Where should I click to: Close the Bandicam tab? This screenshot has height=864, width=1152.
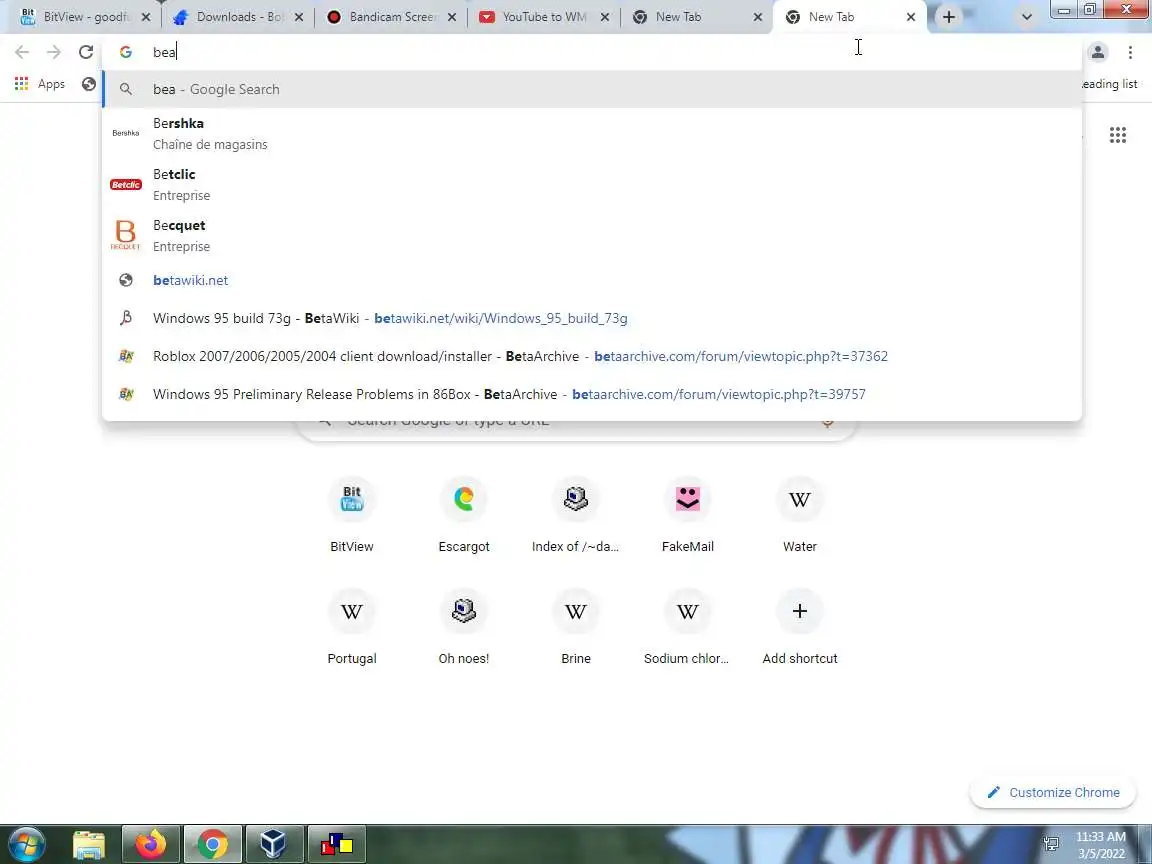(x=452, y=17)
